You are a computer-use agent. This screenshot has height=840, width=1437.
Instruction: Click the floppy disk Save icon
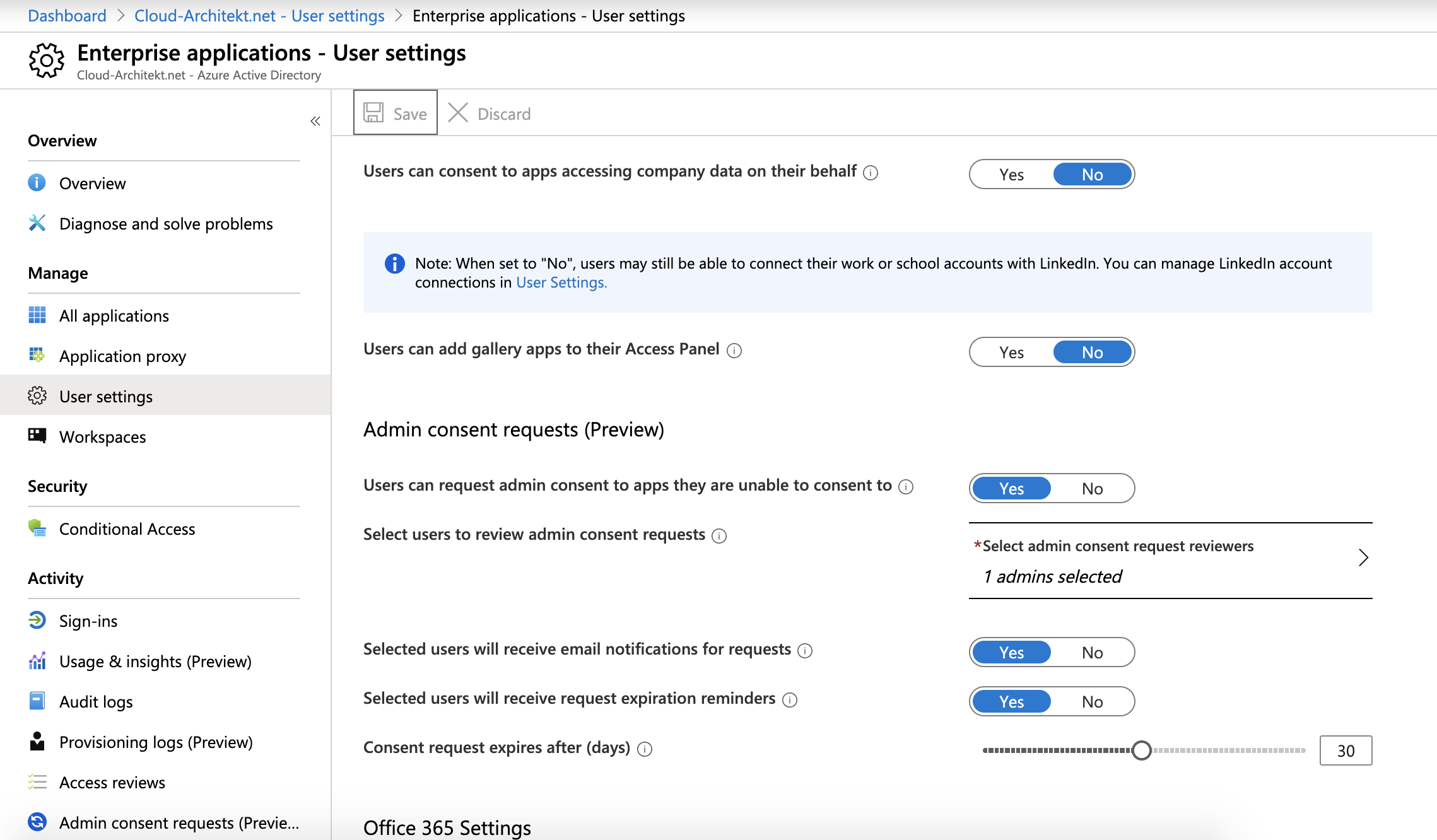(373, 113)
